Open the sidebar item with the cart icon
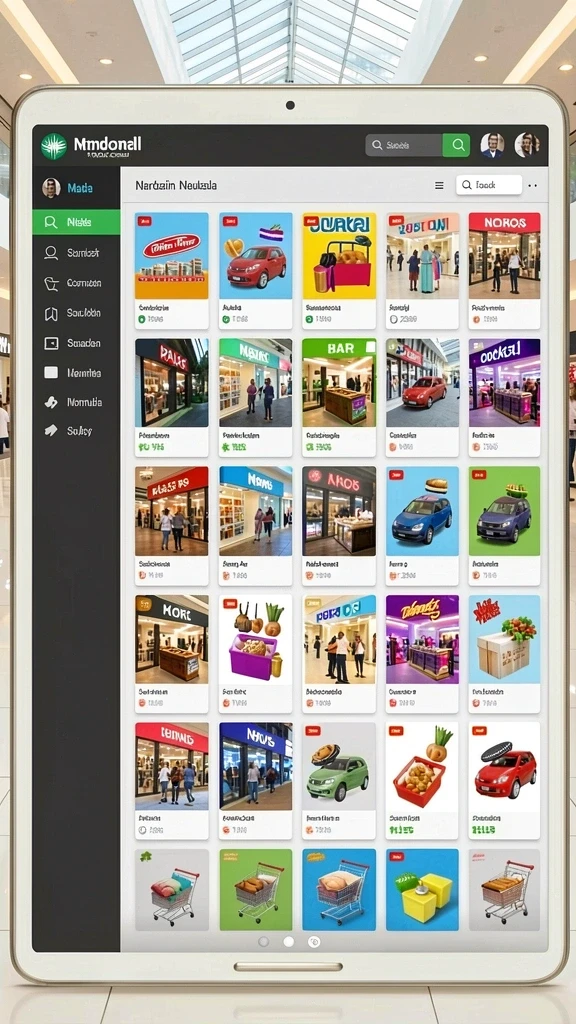Viewport: 576px width, 1024px height. (x=76, y=283)
